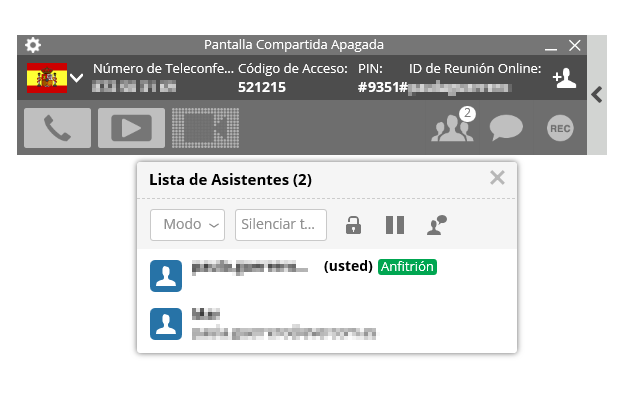Viewport: 629px width, 396px height.
Task: Open the settings gear icon
Action: pyautogui.click(x=33, y=45)
